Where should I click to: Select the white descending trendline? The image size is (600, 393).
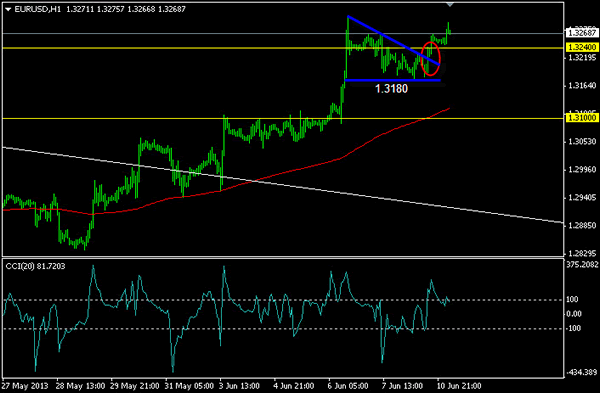pyautogui.click(x=283, y=184)
